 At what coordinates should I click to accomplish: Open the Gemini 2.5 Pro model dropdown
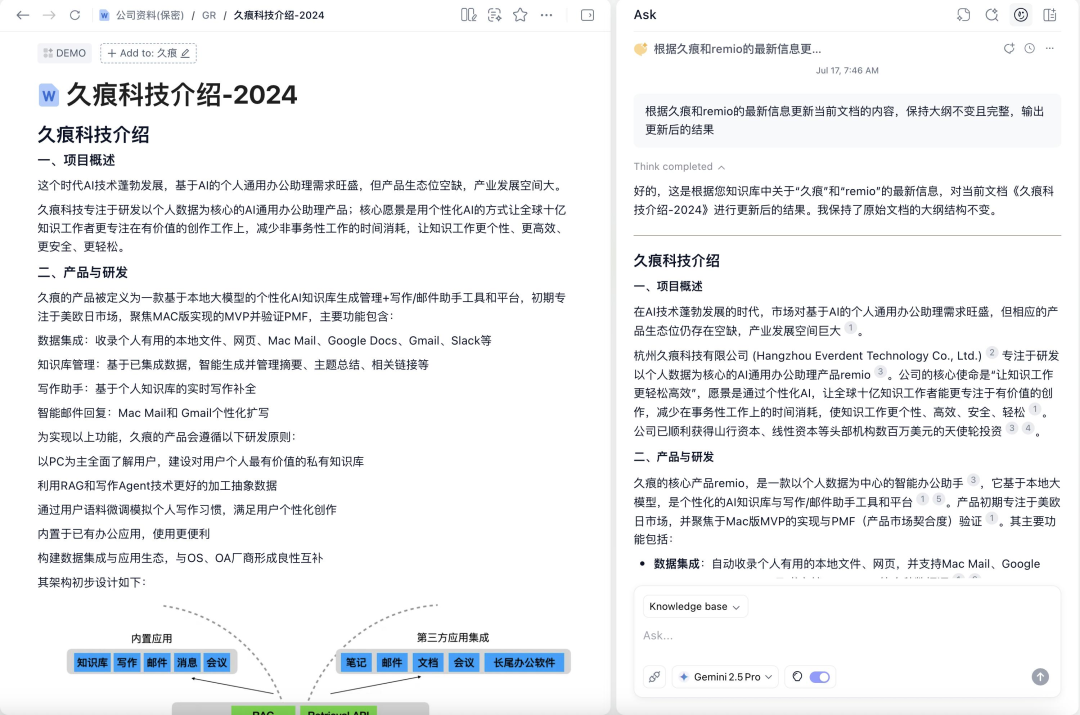coord(726,676)
